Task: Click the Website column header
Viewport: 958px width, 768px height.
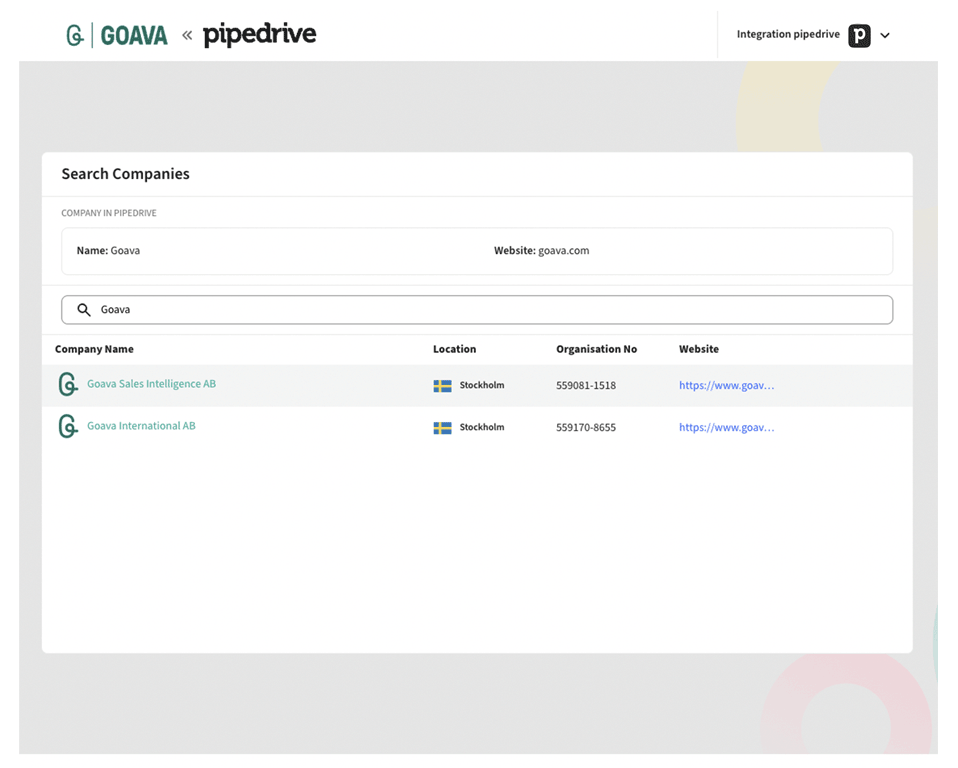Action: [x=699, y=349]
